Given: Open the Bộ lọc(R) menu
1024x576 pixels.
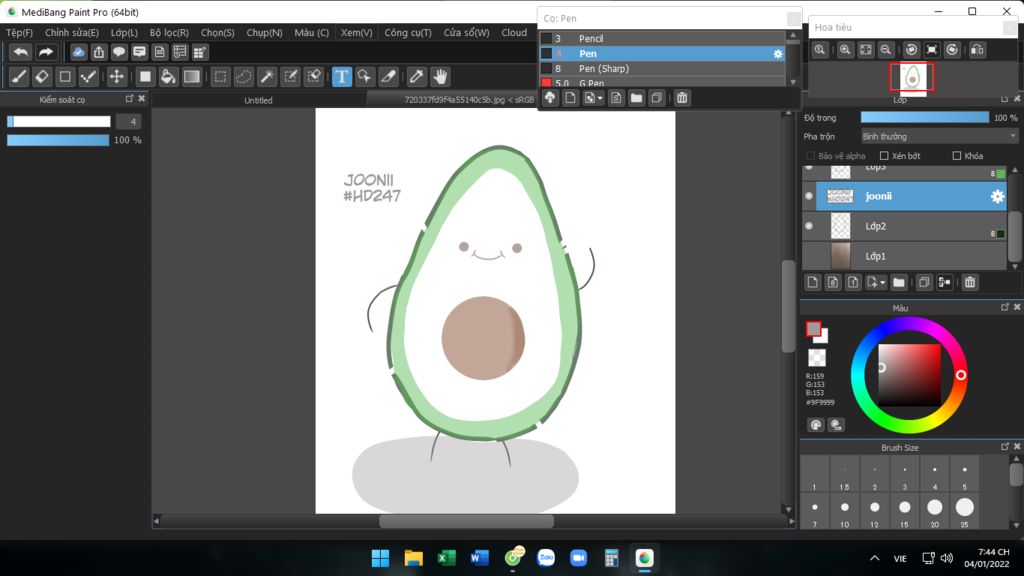Looking at the screenshot, I should (x=169, y=33).
